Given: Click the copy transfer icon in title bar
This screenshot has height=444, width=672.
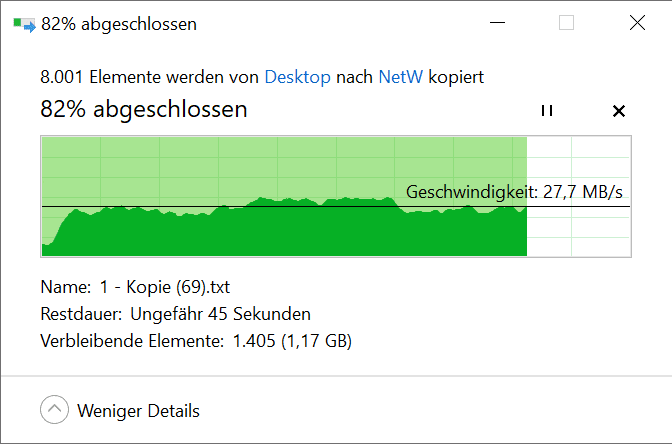Looking at the screenshot, I should coord(24,24).
